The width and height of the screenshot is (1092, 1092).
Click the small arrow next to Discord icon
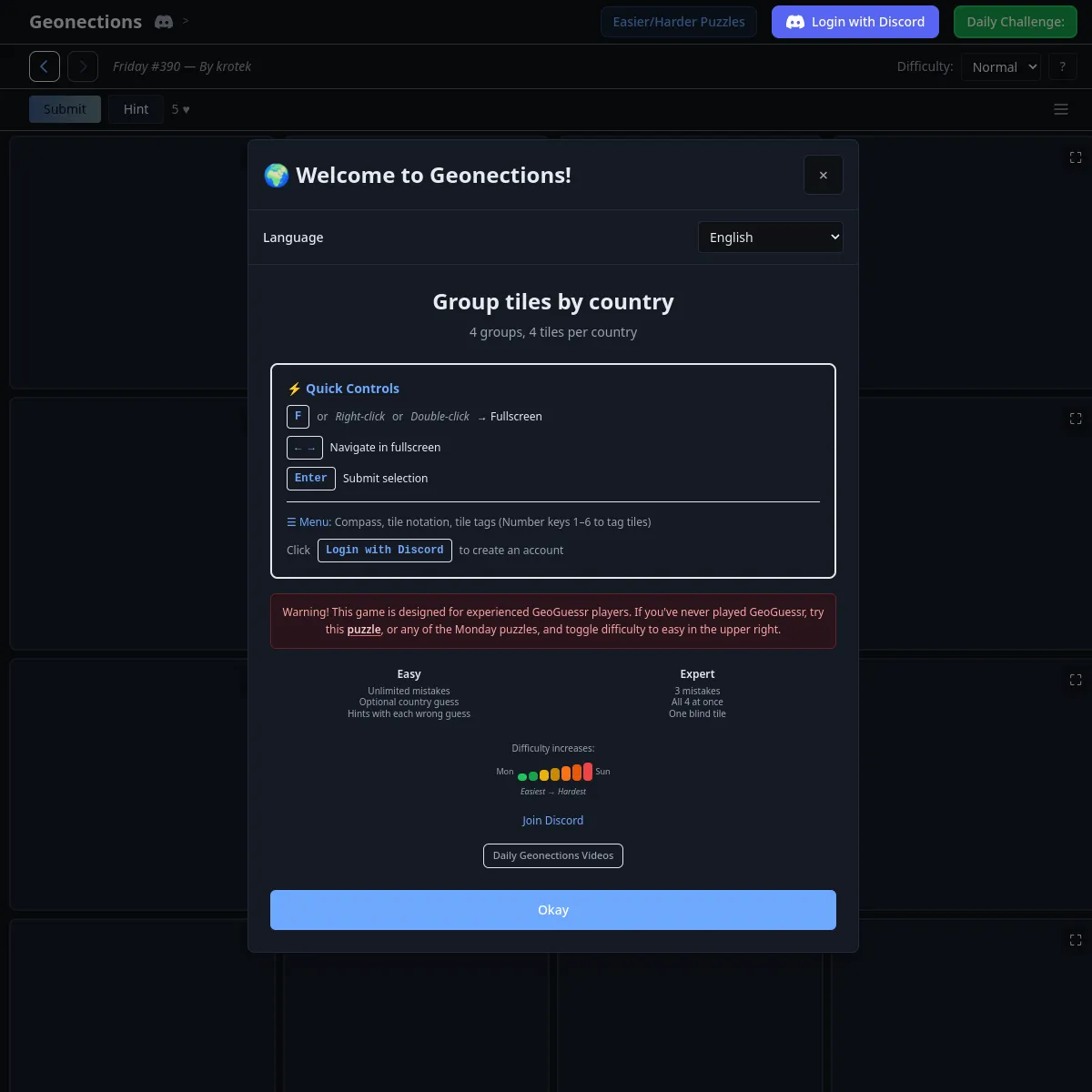pyautogui.click(x=186, y=20)
